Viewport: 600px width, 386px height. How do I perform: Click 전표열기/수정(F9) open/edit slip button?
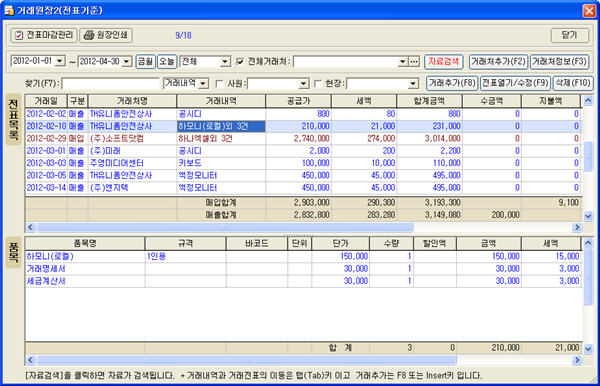click(515, 83)
